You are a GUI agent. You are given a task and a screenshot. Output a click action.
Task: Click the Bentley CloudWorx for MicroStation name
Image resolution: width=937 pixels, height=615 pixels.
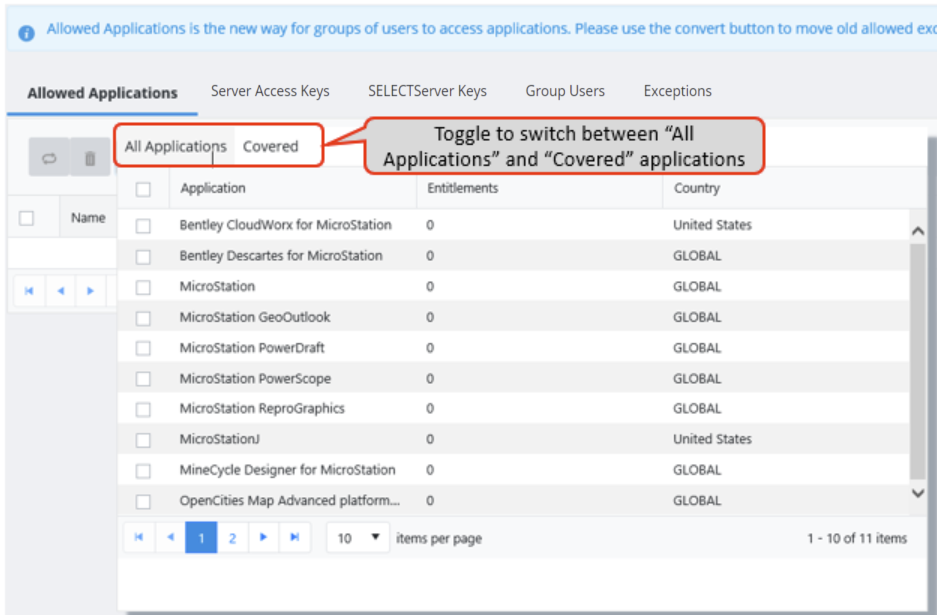pyautogui.click(x=286, y=225)
